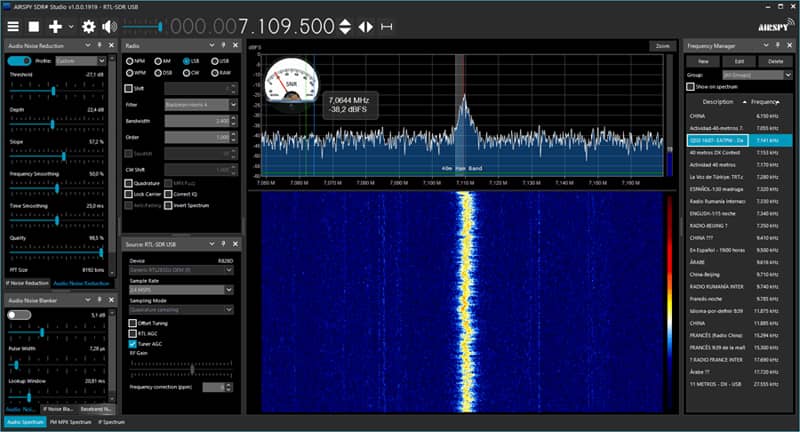Viewport: 800px width, 432px height.
Task: Uncheck the Tuner AGC checkbox
Action: point(133,344)
